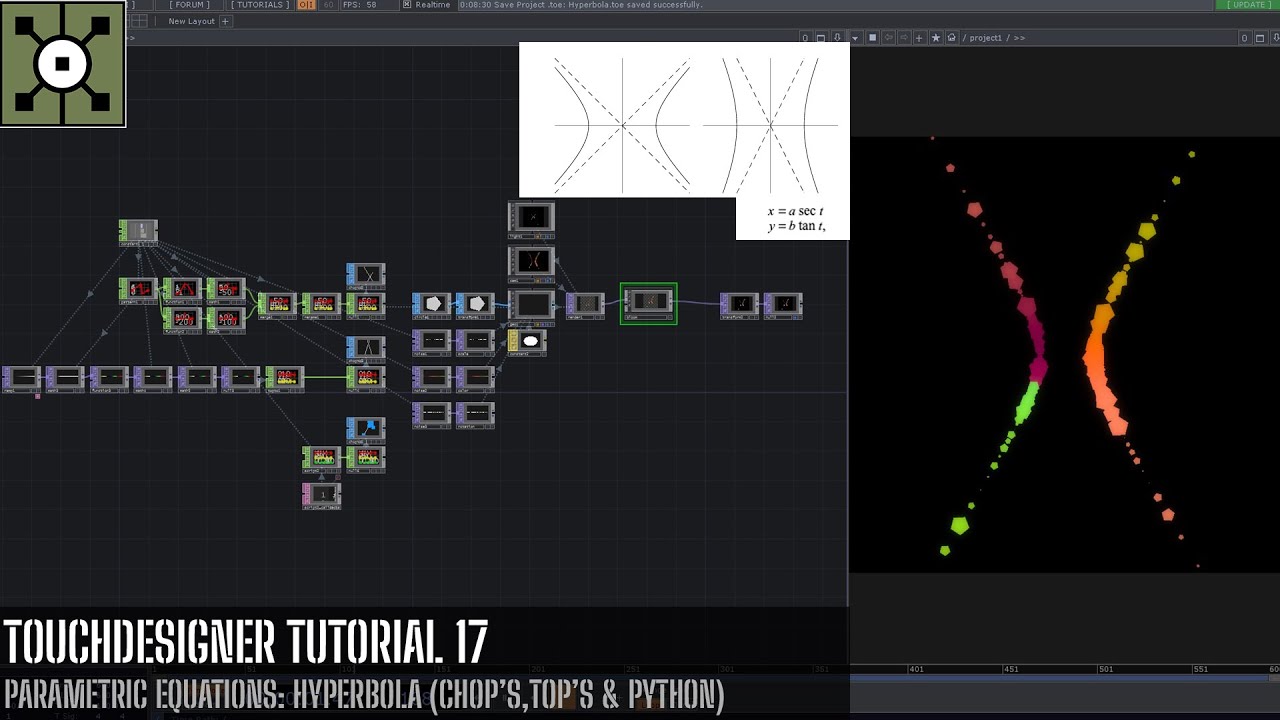Click the home network icon
This screenshot has width=1280, height=720.
pyautogui.click(x=952, y=38)
